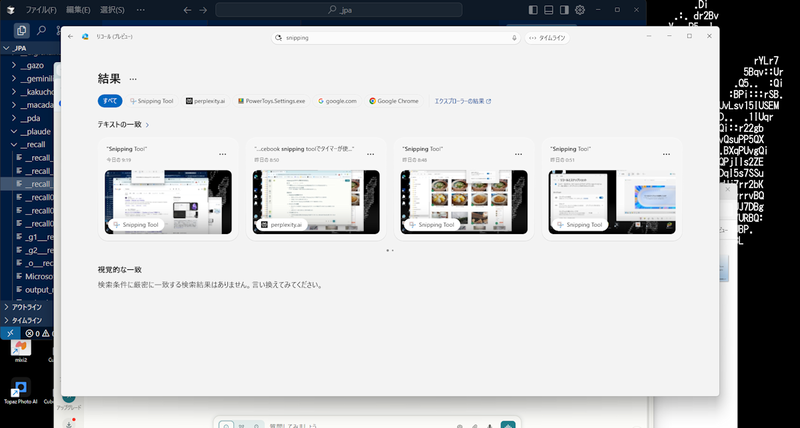Filter results by google.com chip
The image size is (800, 428).
tap(337, 101)
